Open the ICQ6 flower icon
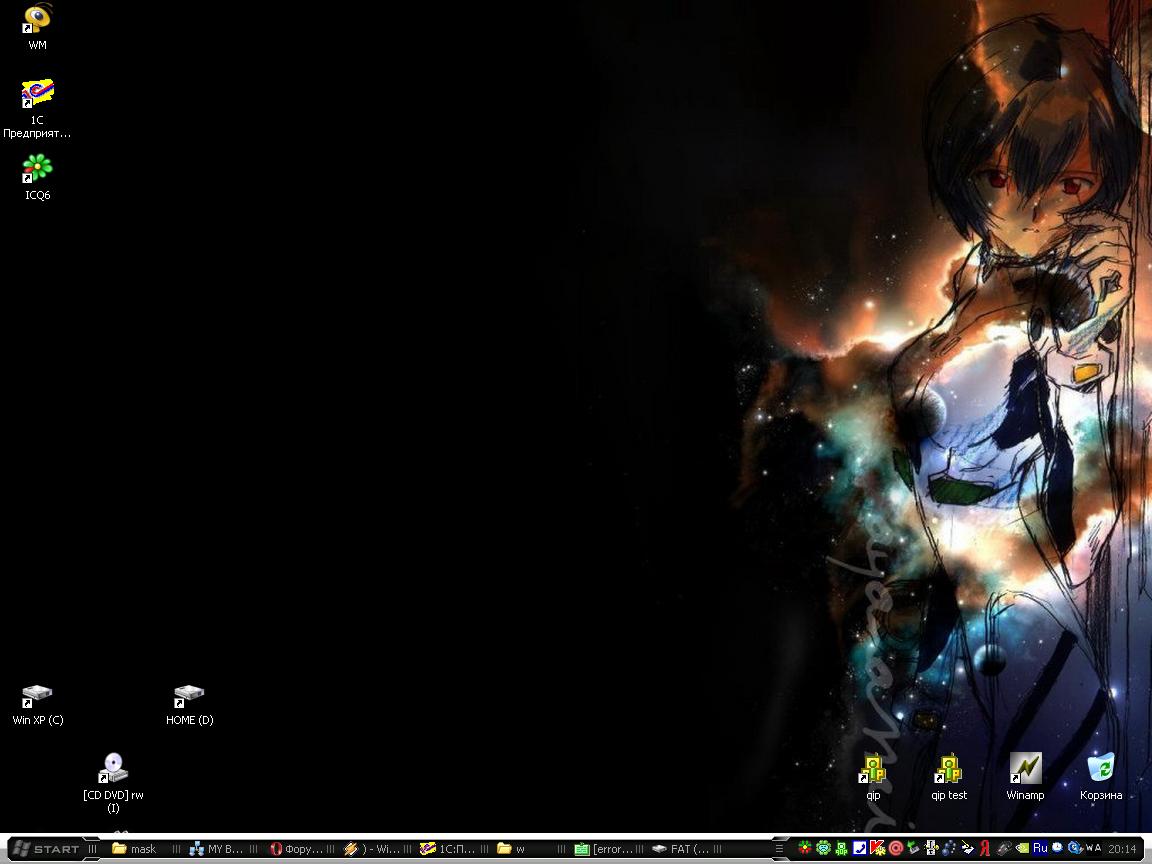The width and height of the screenshot is (1152, 864). click(x=37, y=169)
